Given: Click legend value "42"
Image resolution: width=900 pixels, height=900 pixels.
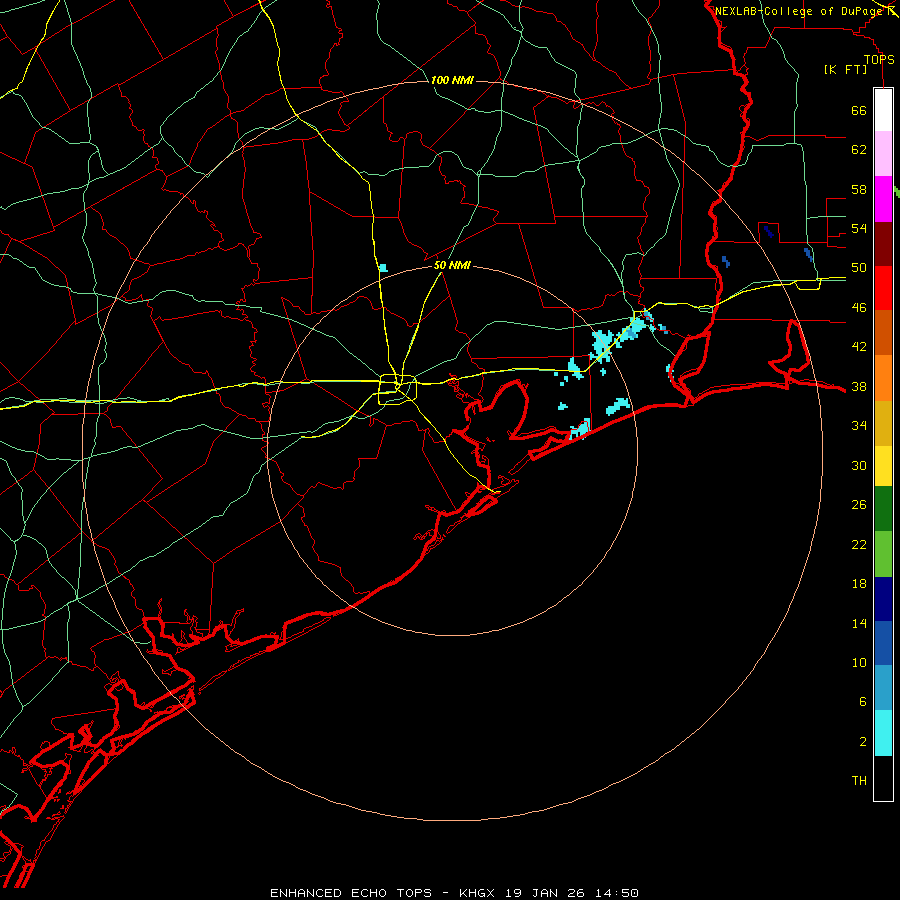Looking at the screenshot, I should click(x=859, y=347).
